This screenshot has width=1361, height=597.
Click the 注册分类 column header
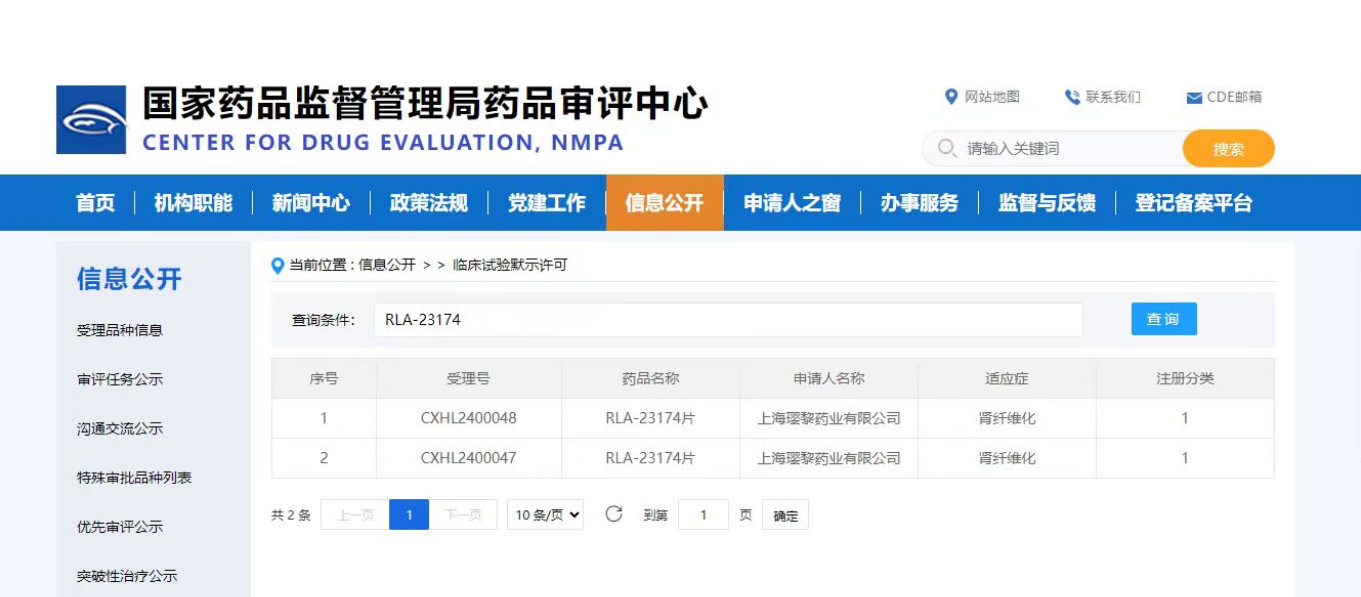pos(1185,379)
